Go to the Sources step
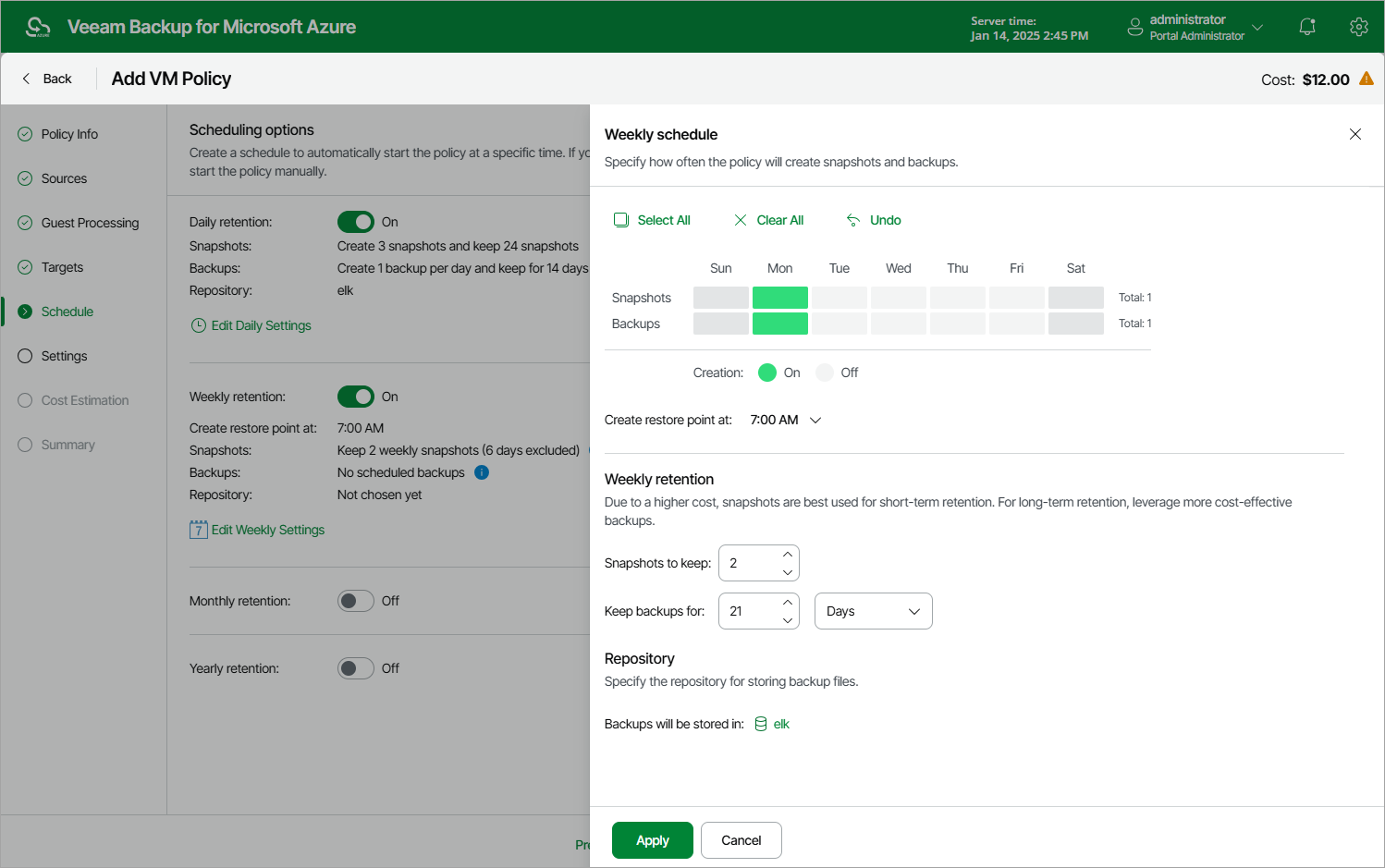 pos(64,178)
